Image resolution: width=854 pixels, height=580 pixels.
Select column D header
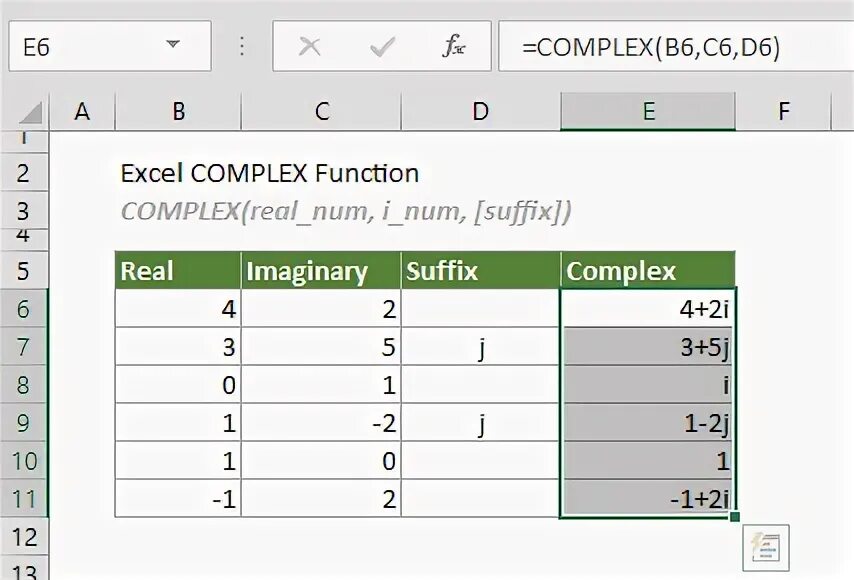[480, 112]
